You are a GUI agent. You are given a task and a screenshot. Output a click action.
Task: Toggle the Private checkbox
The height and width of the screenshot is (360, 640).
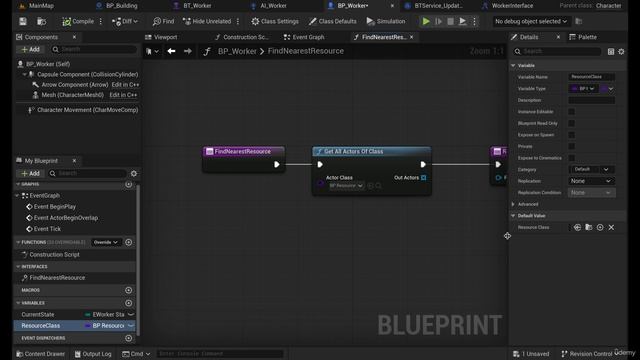tap(571, 146)
